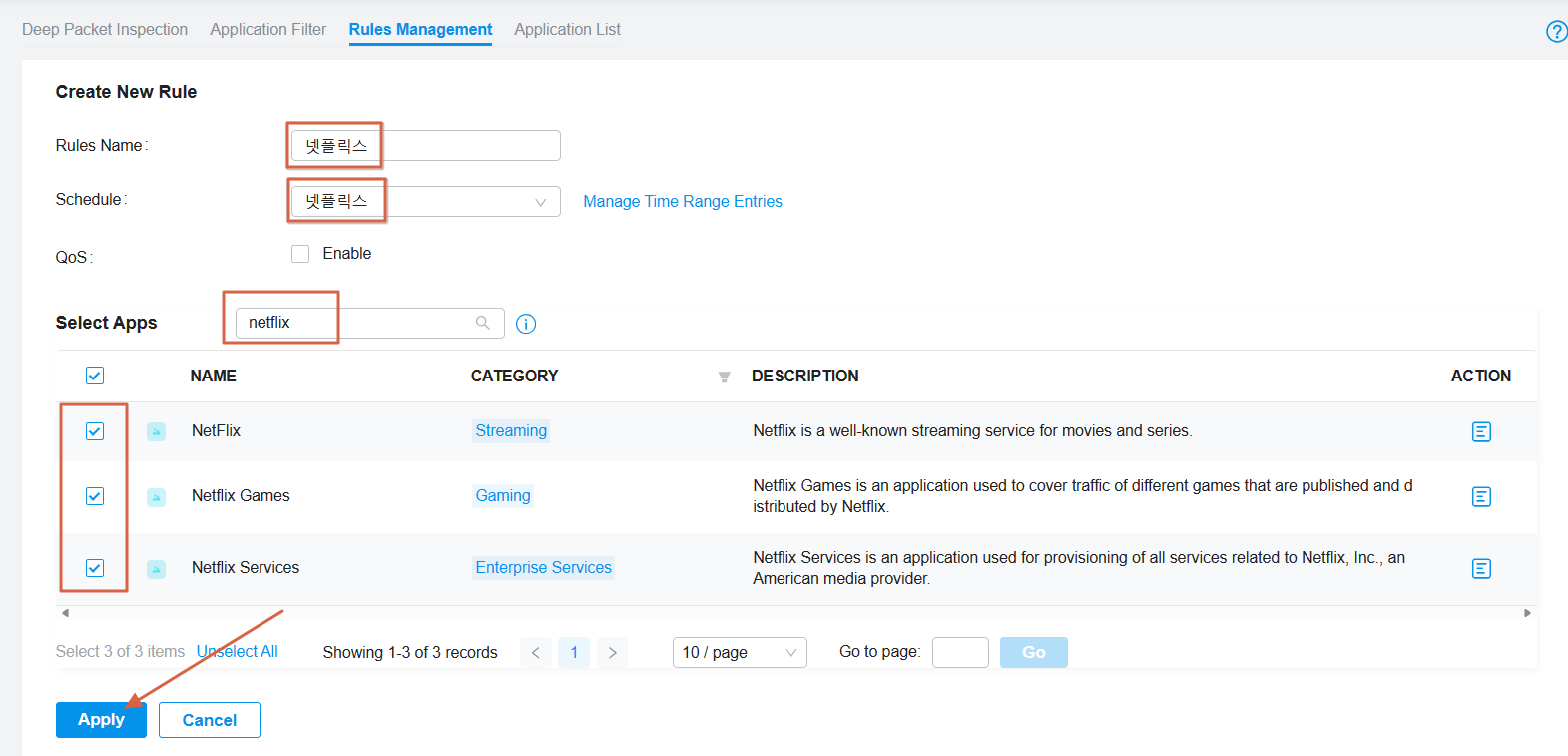Image resolution: width=1568 pixels, height=756 pixels.
Task: Click the search magnifier in Select Apps
Action: tap(483, 323)
